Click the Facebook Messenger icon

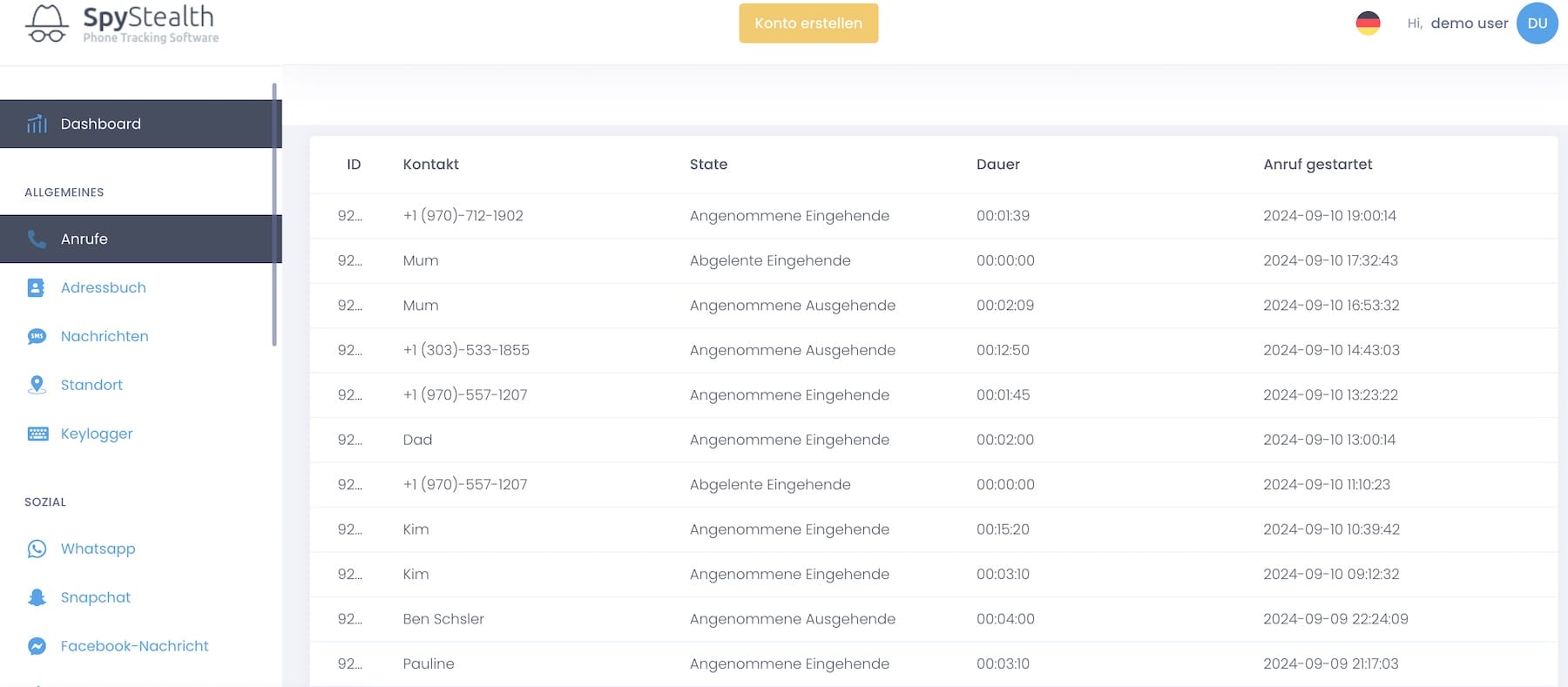click(x=37, y=646)
